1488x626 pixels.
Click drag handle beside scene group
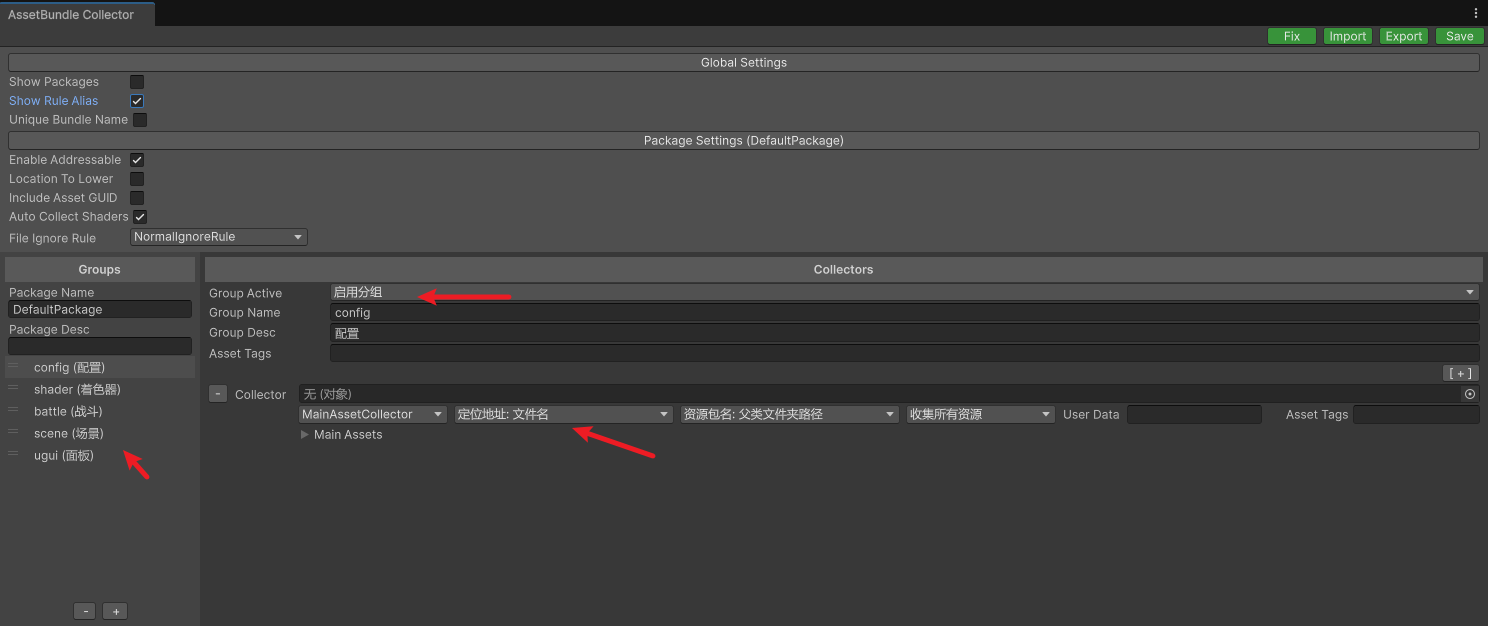tap(13, 433)
